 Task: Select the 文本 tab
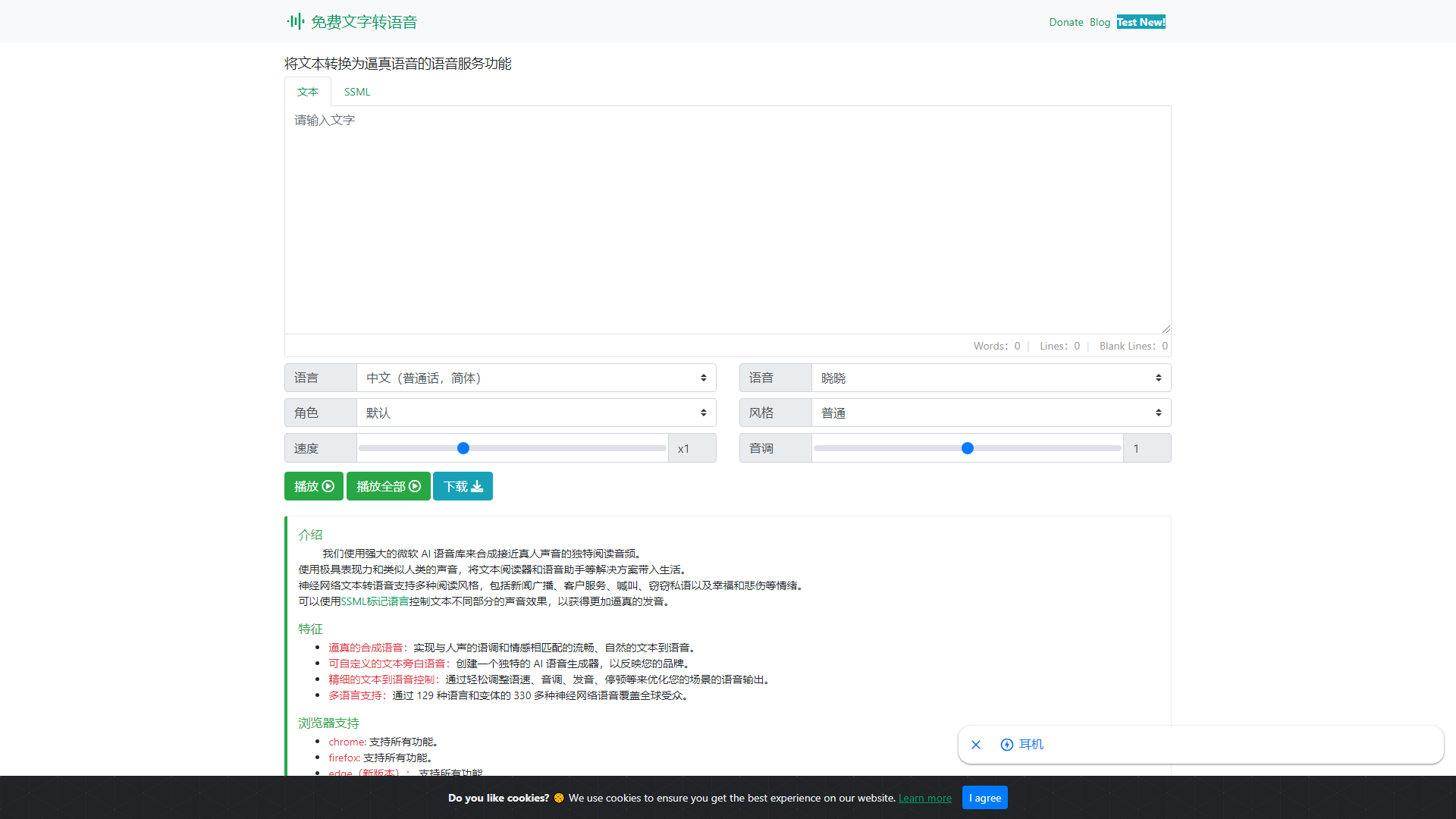pos(308,92)
